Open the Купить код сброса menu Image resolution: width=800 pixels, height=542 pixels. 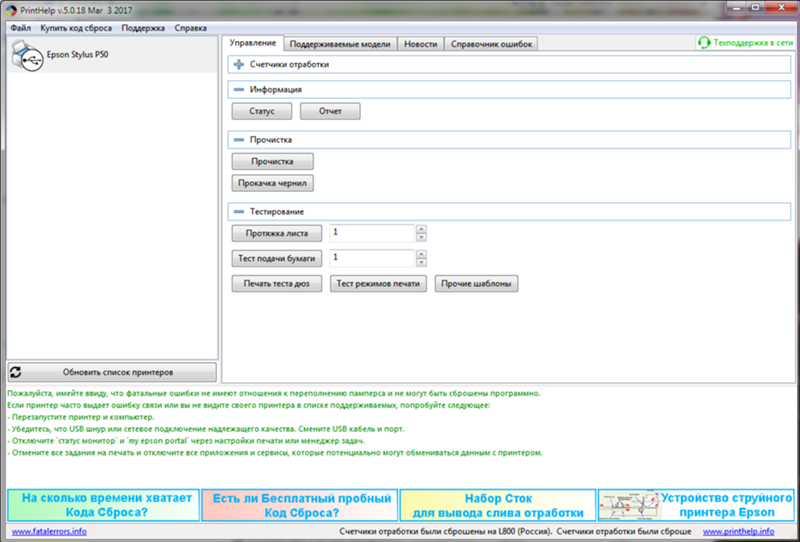click(76, 28)
